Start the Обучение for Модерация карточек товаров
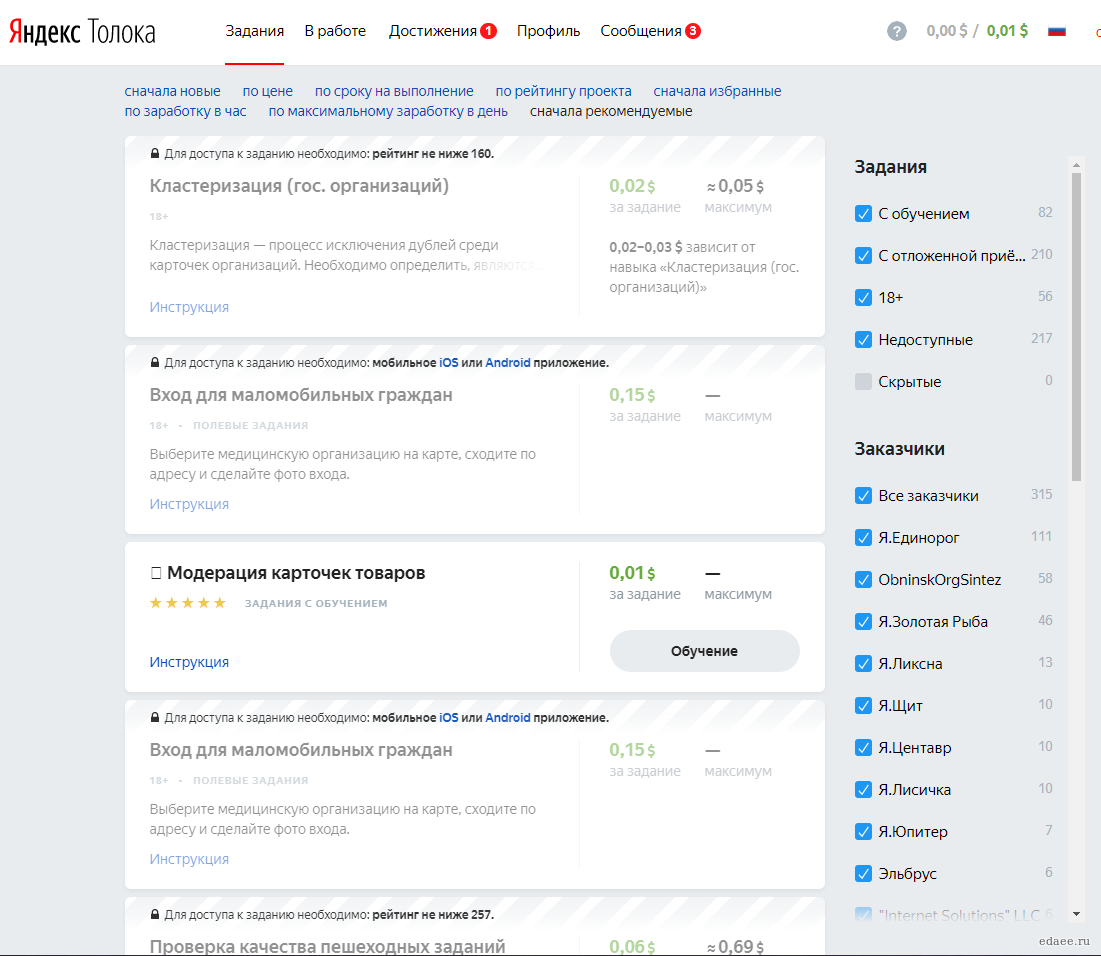Screen dimensions: 1101x956 pyautogui.click(x=704, y=651)
